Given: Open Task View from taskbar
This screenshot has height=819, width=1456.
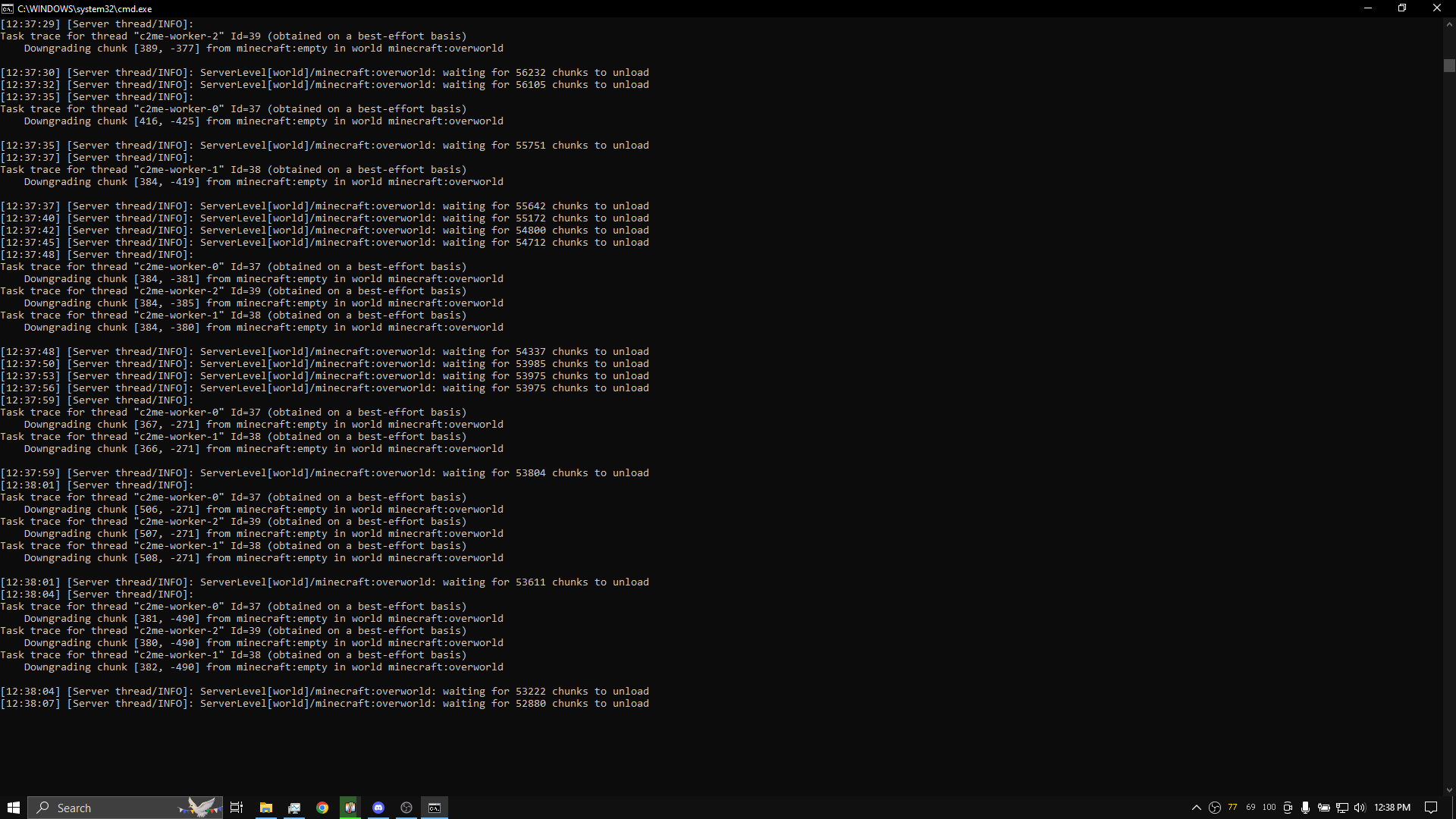Looking at the screenshot, I should pyautogui.click(x=237, y=808).
